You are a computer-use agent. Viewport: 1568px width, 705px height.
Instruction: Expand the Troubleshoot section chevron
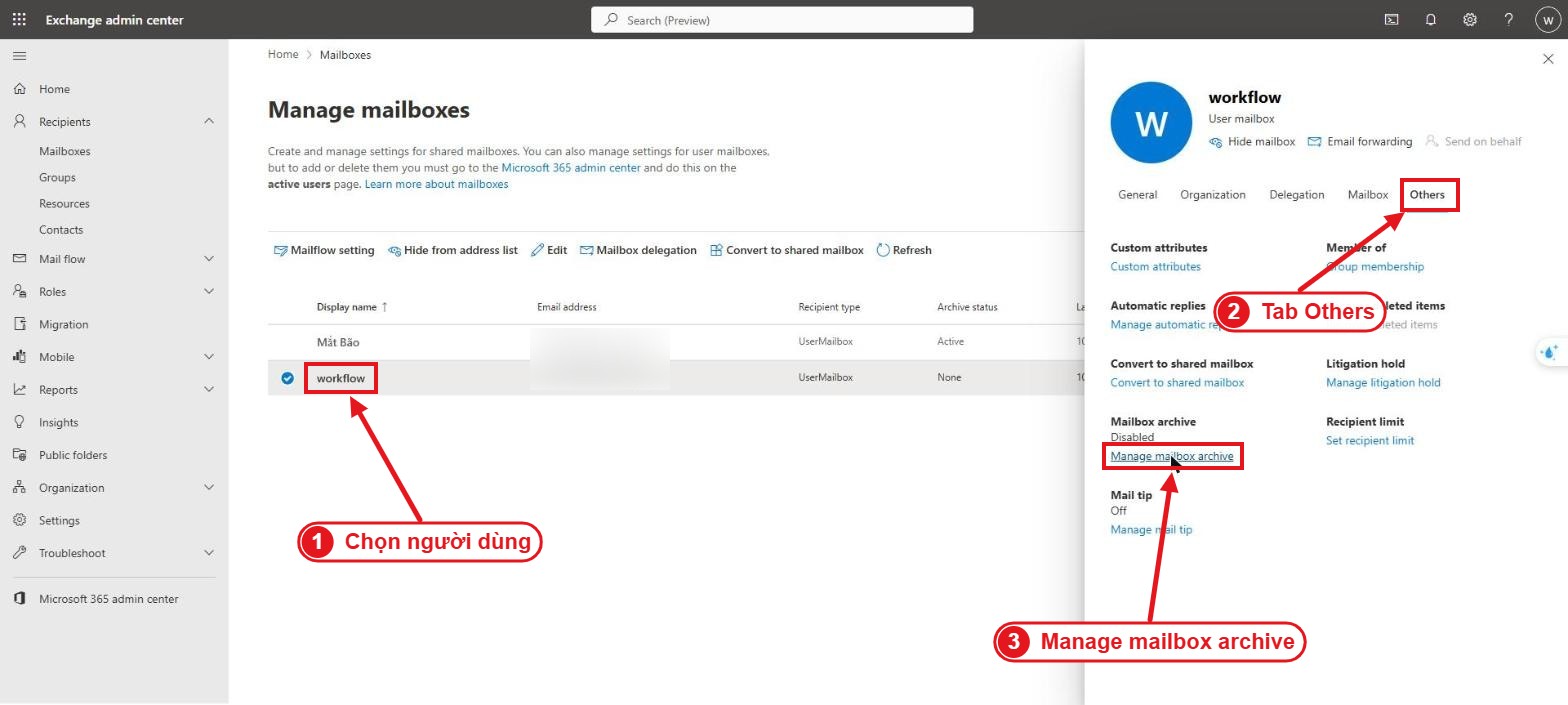[209, 553]
